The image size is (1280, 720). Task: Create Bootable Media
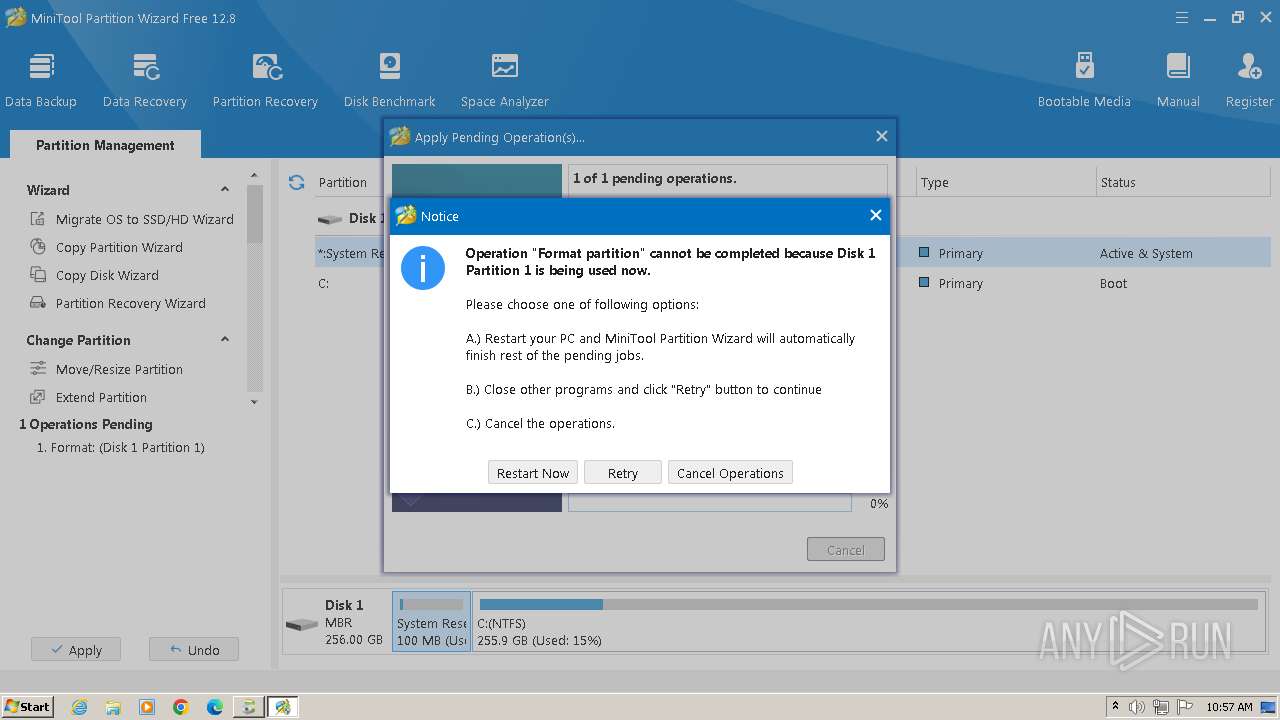pyautogui.click(x=1084, y=80)
